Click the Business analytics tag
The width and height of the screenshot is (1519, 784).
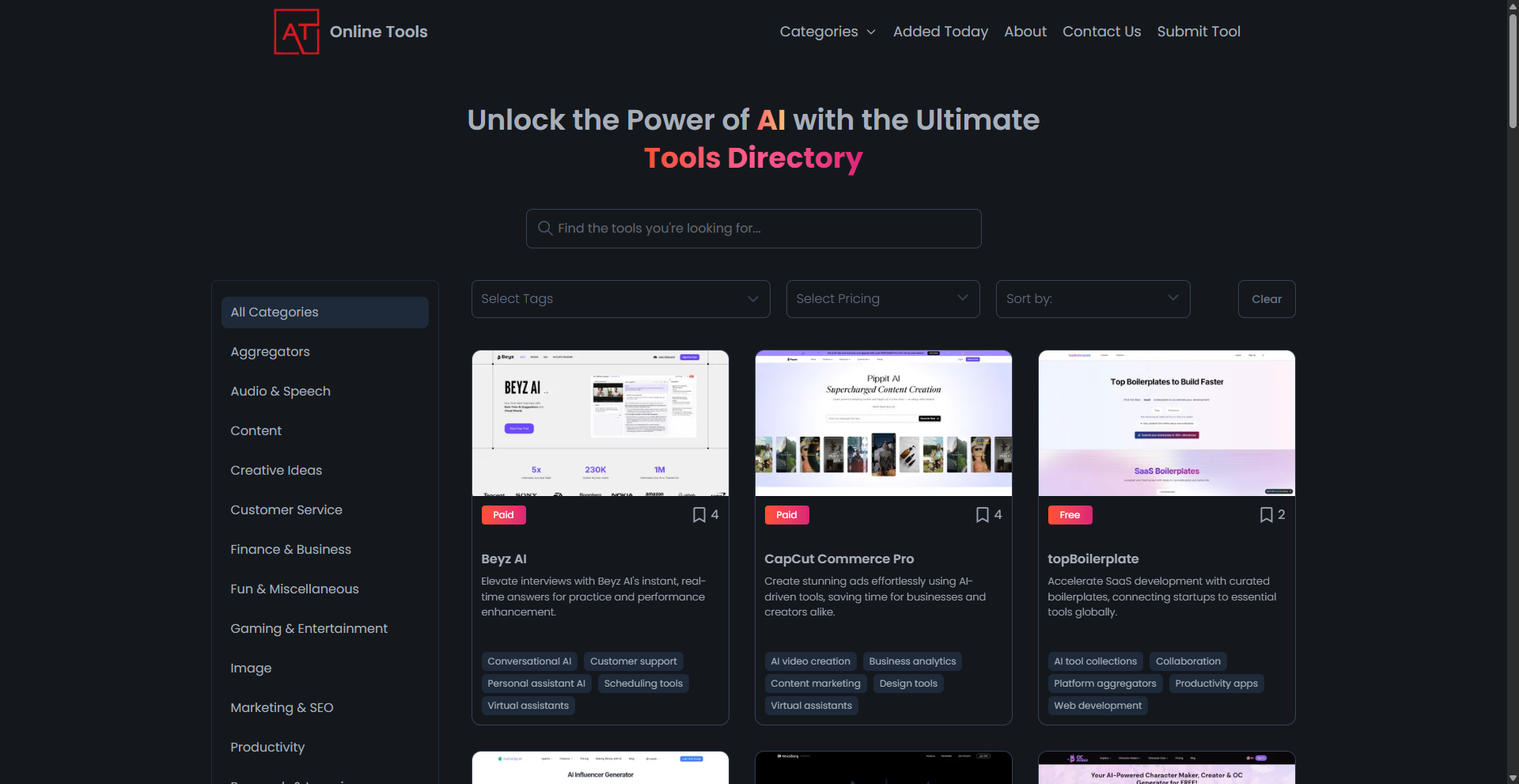click(912, 661)
